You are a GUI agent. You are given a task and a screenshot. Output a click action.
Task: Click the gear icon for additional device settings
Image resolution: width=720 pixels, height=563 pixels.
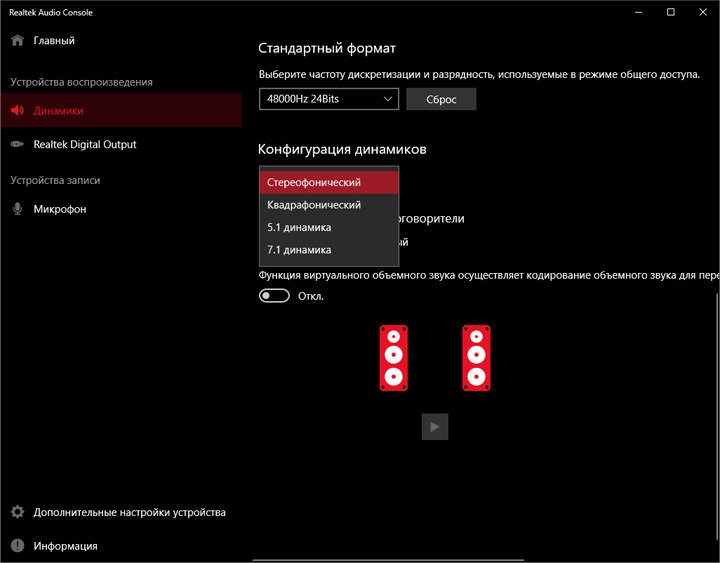click(x=17, y=512)
